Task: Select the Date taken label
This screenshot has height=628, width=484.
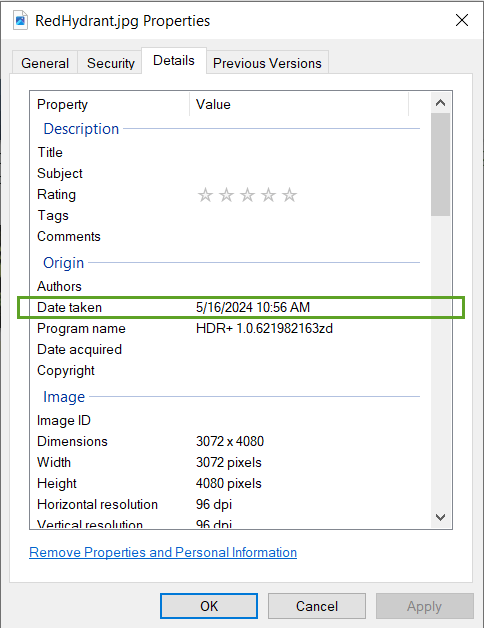Action: pos(69,307)
